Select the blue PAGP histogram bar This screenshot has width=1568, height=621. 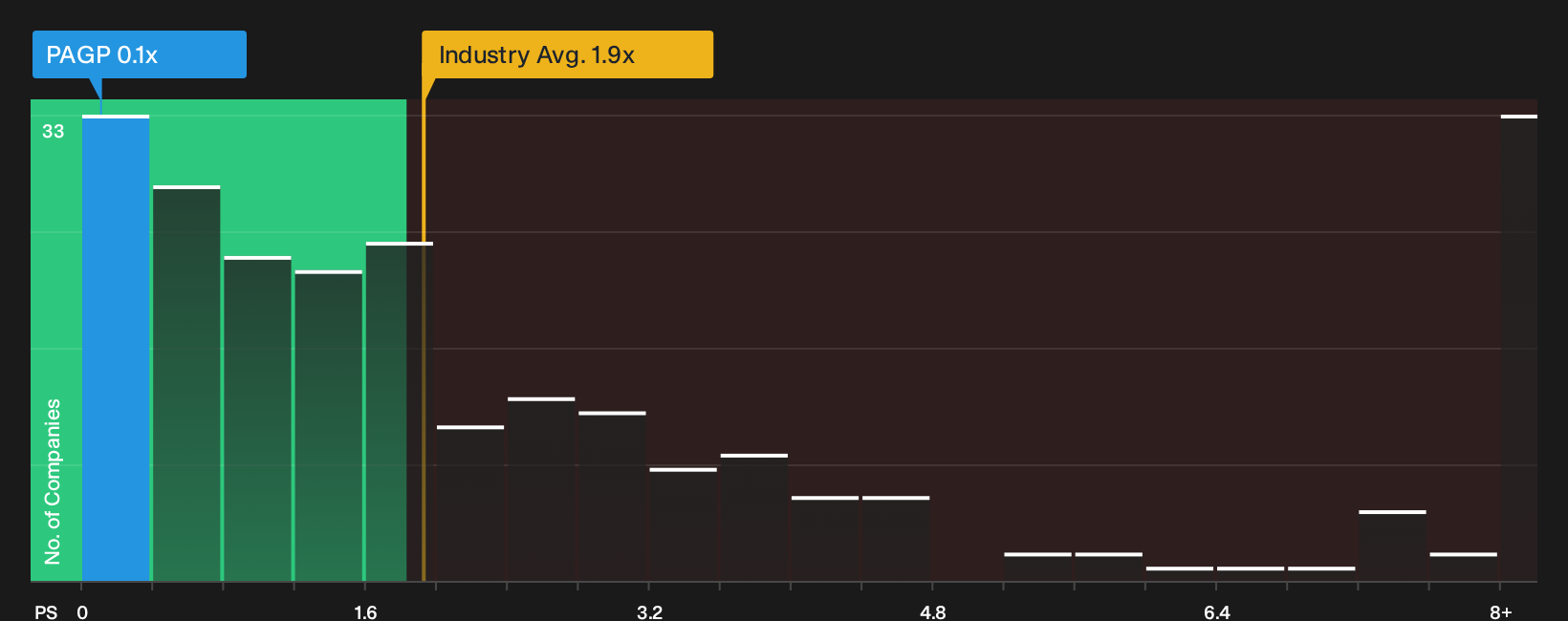point(116,348)
